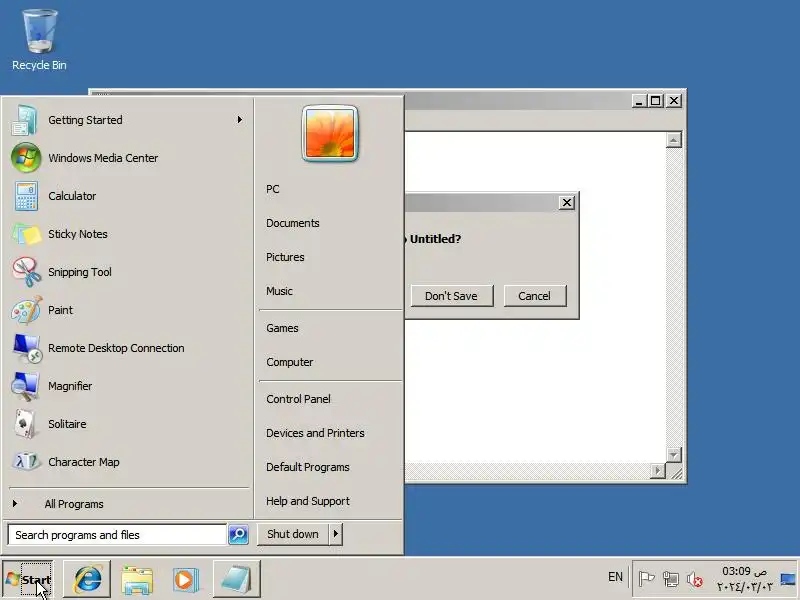
Task: Open Windows Media Player on taskbar
Action: [186, 579]
